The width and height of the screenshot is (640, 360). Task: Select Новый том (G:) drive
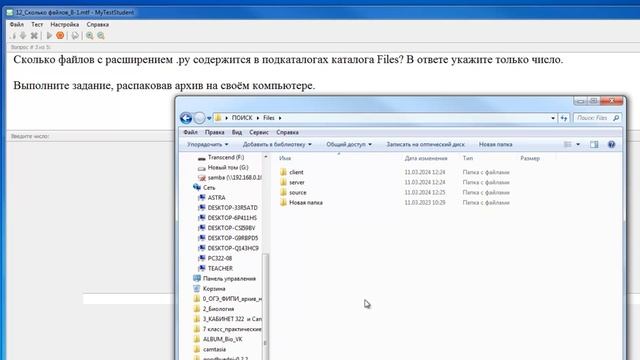[x=228, y=168]
